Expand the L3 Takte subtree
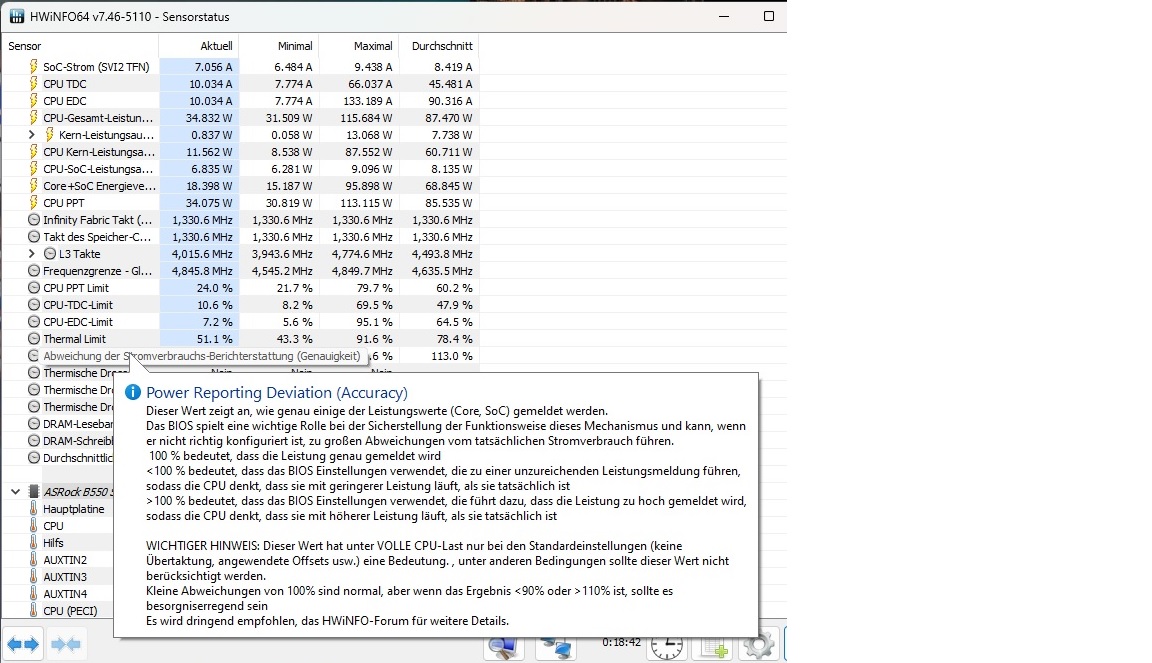Image resolution: width=1152 pixels, height=663 pixels. (x=31, y=254)
